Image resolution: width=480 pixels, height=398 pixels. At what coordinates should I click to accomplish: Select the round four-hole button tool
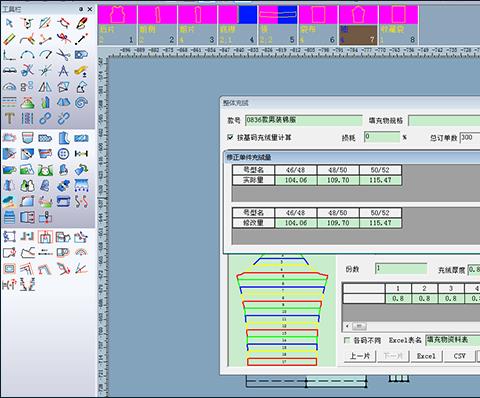tap(63, 154)
